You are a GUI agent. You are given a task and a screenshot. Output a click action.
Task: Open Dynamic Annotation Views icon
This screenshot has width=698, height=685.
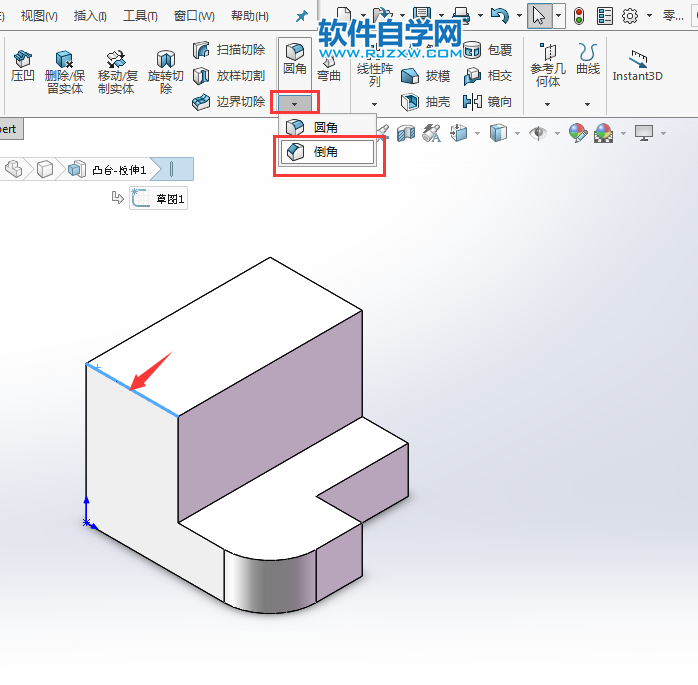[432, 133]
